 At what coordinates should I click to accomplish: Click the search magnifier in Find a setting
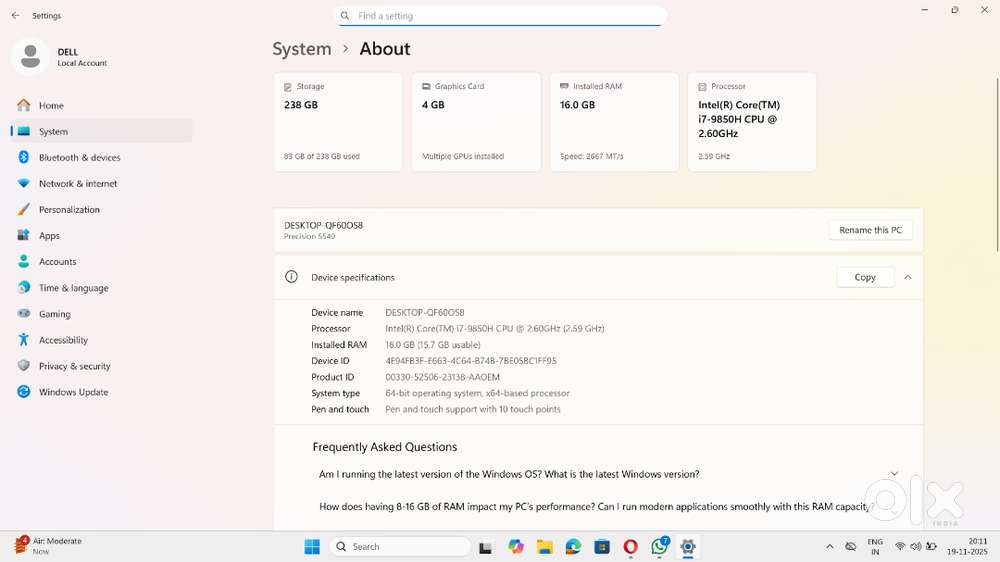click(344, 15)
